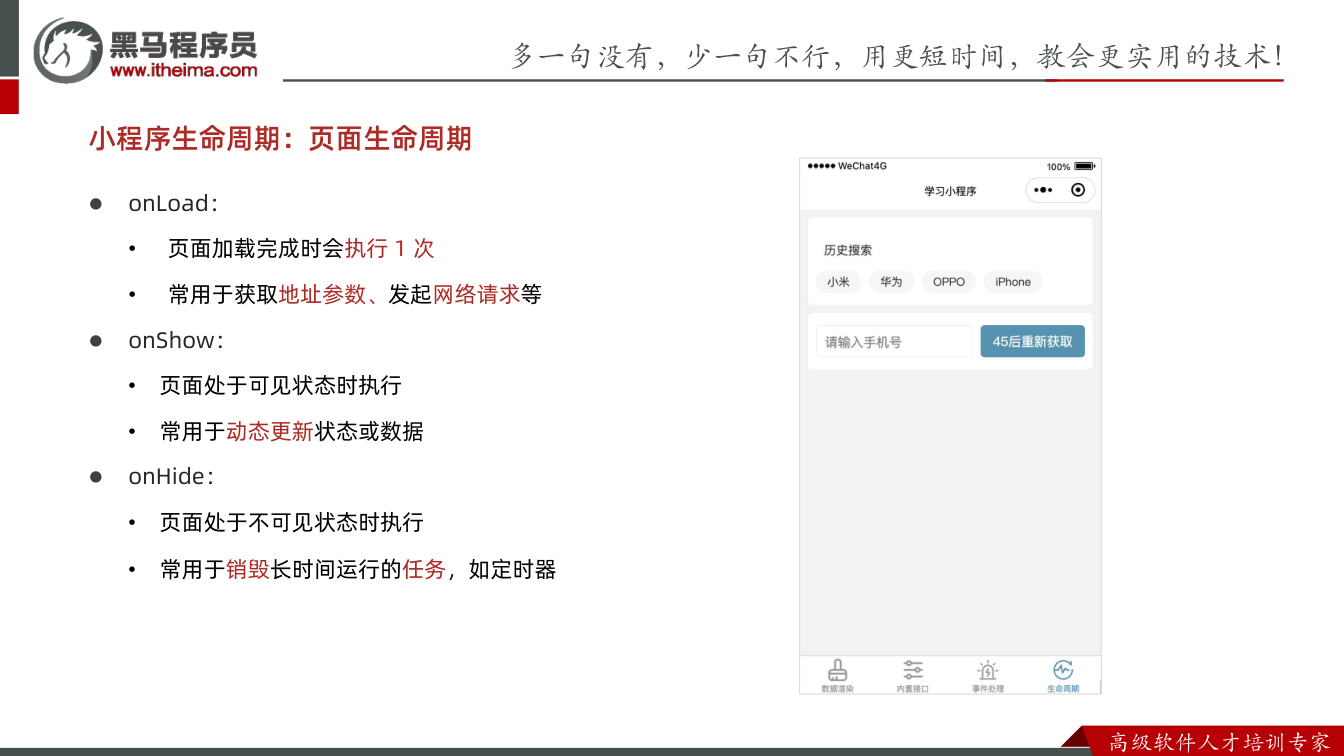Image resolution: width=1344 pixels, height=756 pixels.
Task: Select the 生命周期 tab
Action: pos(1063,676)
